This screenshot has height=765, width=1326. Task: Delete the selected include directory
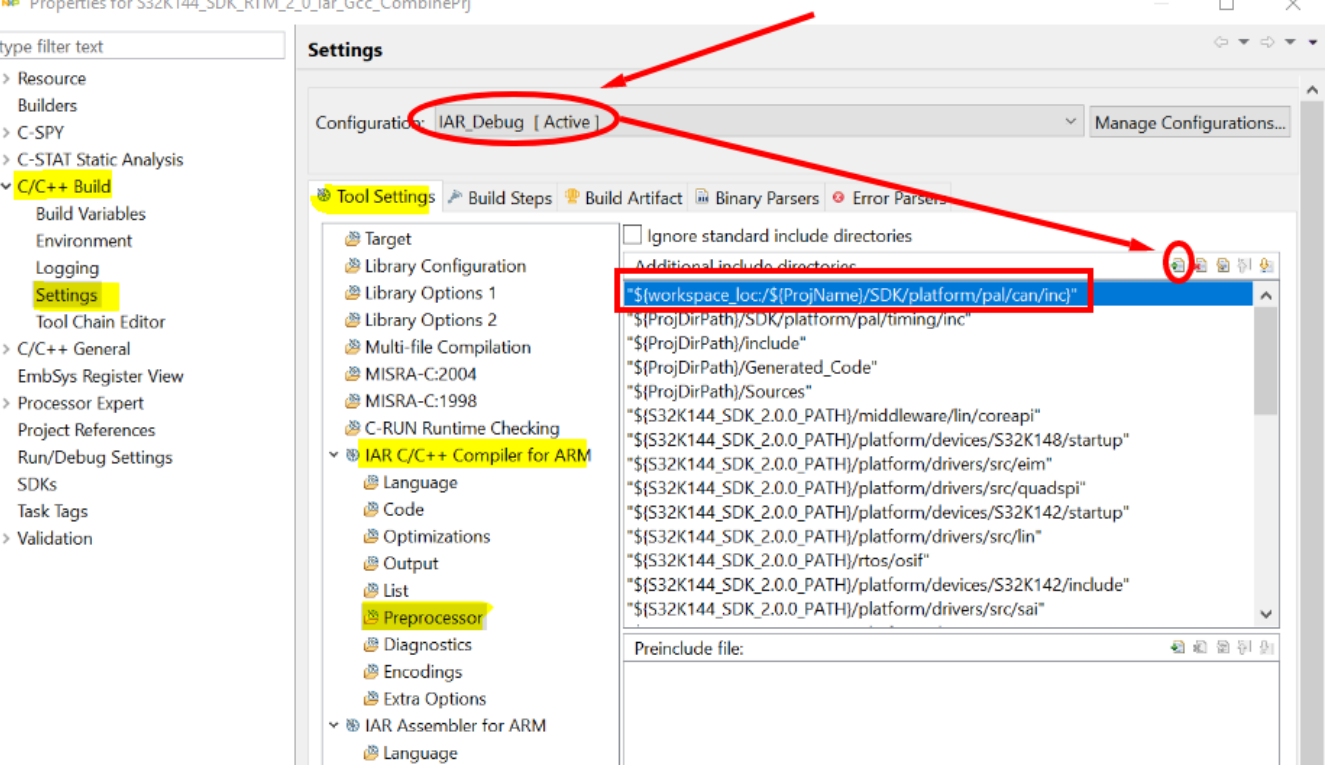[x=1201, y=264]
